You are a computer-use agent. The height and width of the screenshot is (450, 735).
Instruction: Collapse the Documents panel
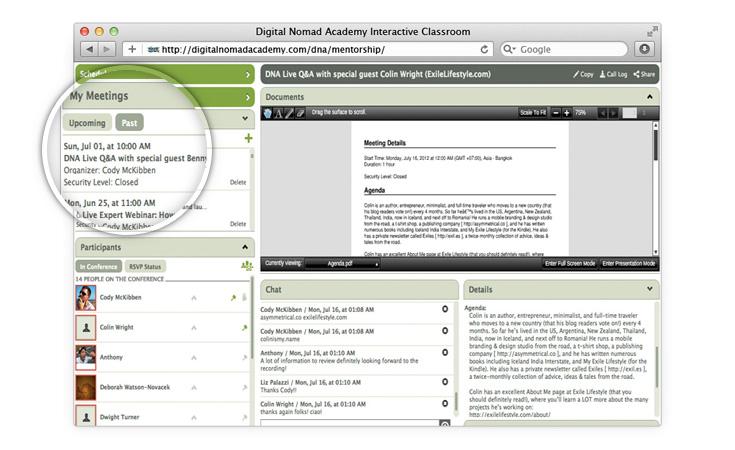(650, 97)
